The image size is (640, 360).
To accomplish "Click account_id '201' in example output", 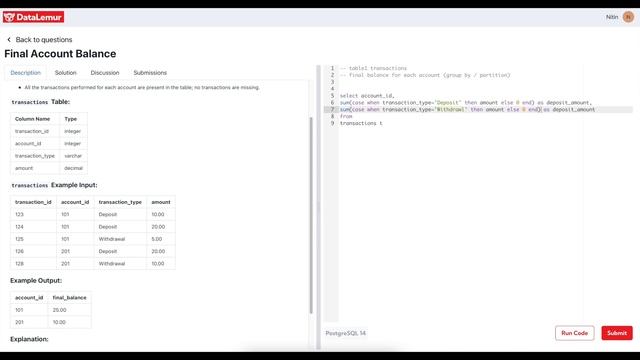I will tap(19, 322).
